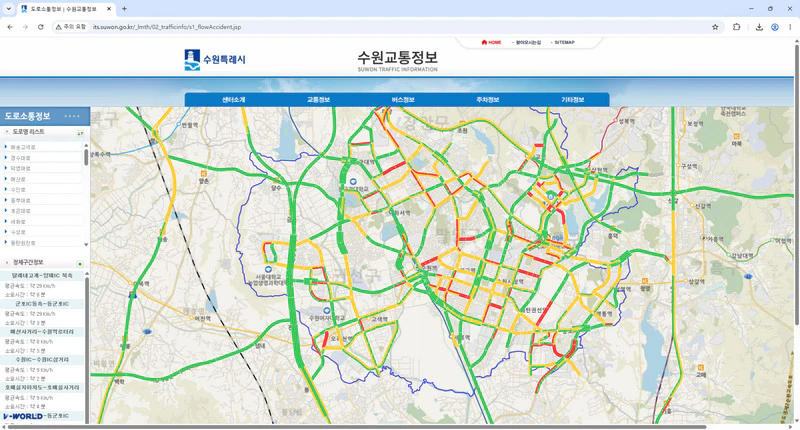Open the HOME link with house icon

pyautogui.click(x=491, y=42)
